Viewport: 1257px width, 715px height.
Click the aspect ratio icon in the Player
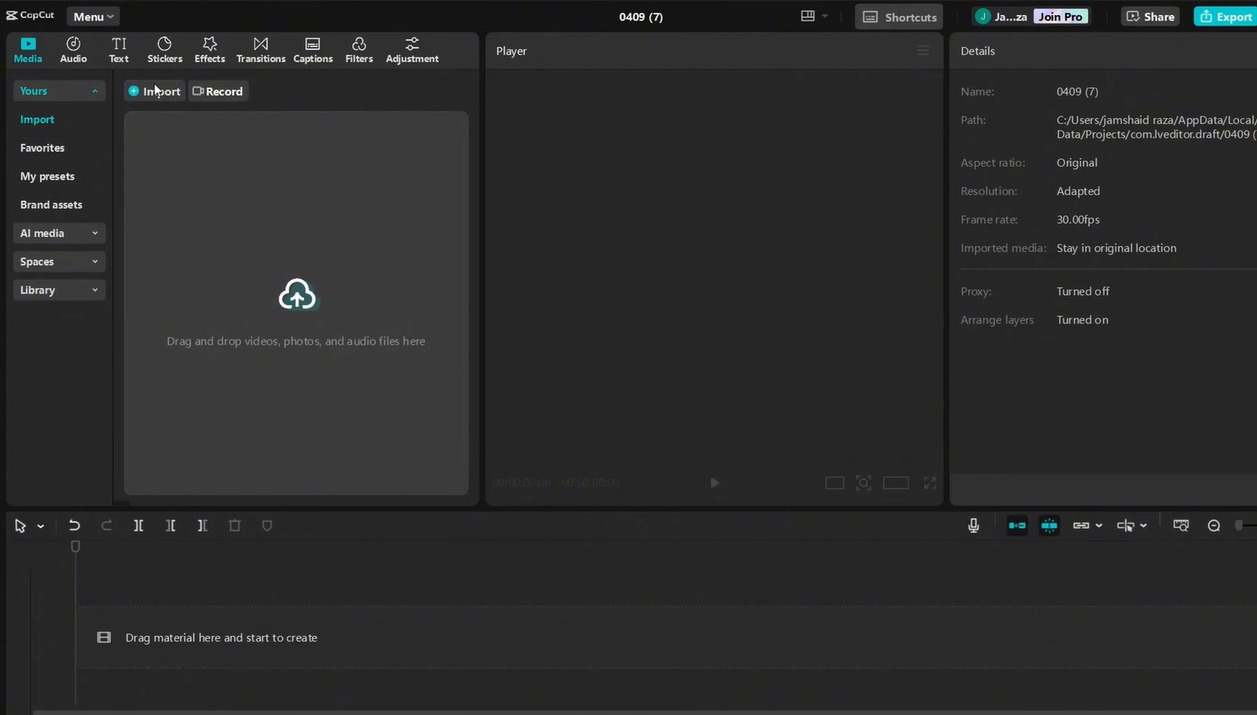[x=834, y=483]
